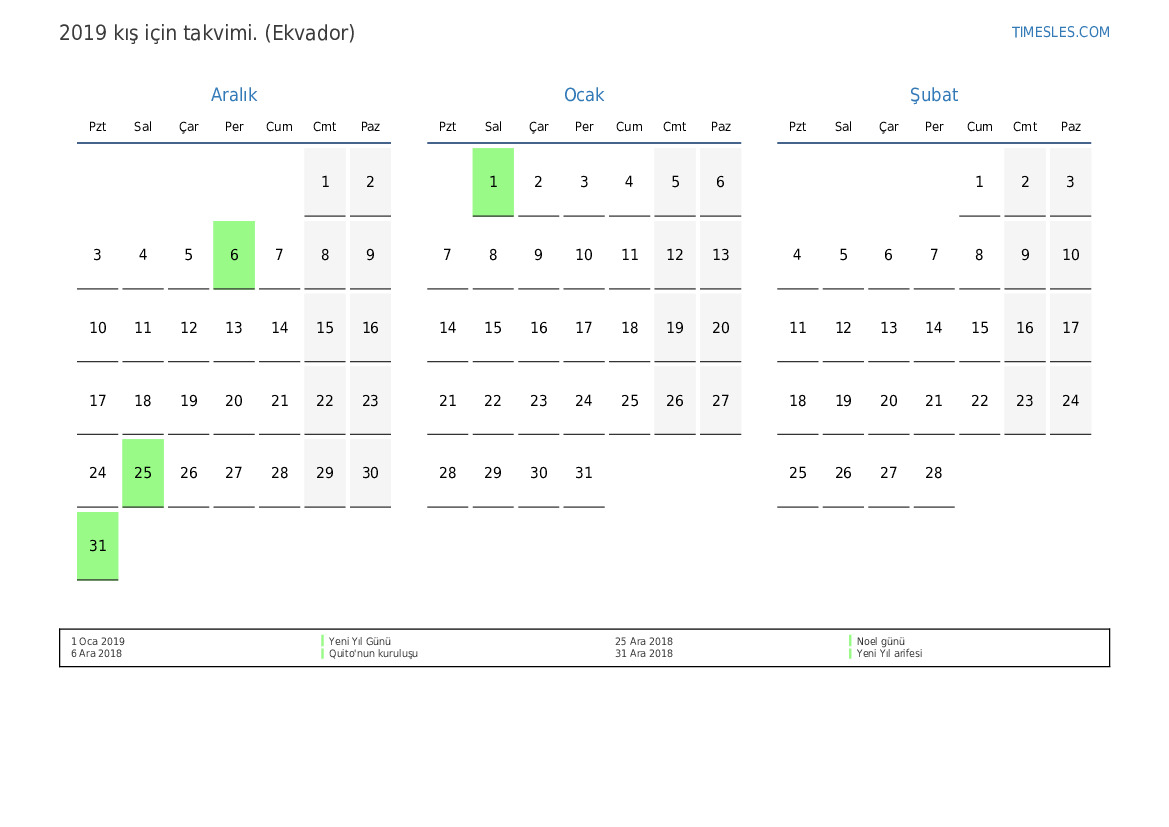Select highlighted January 1 in Ocak
The image size is (1169, 827).
pyautogui.click(x=493, y=182)
